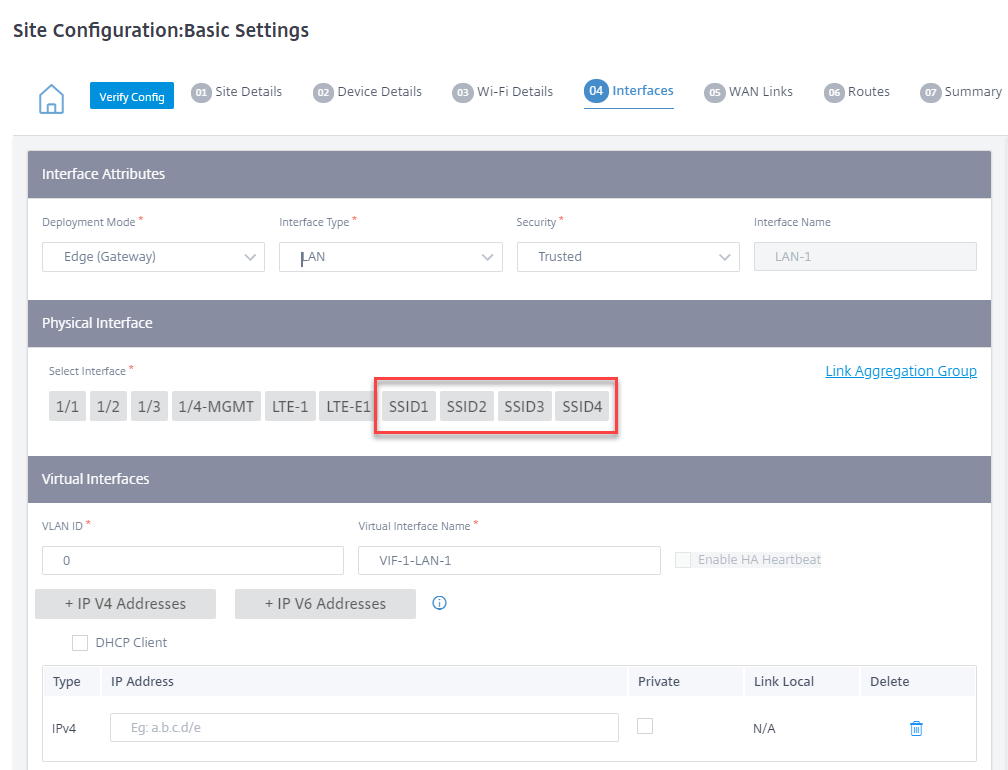The image size is (1008, 770).
Task: Add IP V4 Addresses
Action: point(125,604)
